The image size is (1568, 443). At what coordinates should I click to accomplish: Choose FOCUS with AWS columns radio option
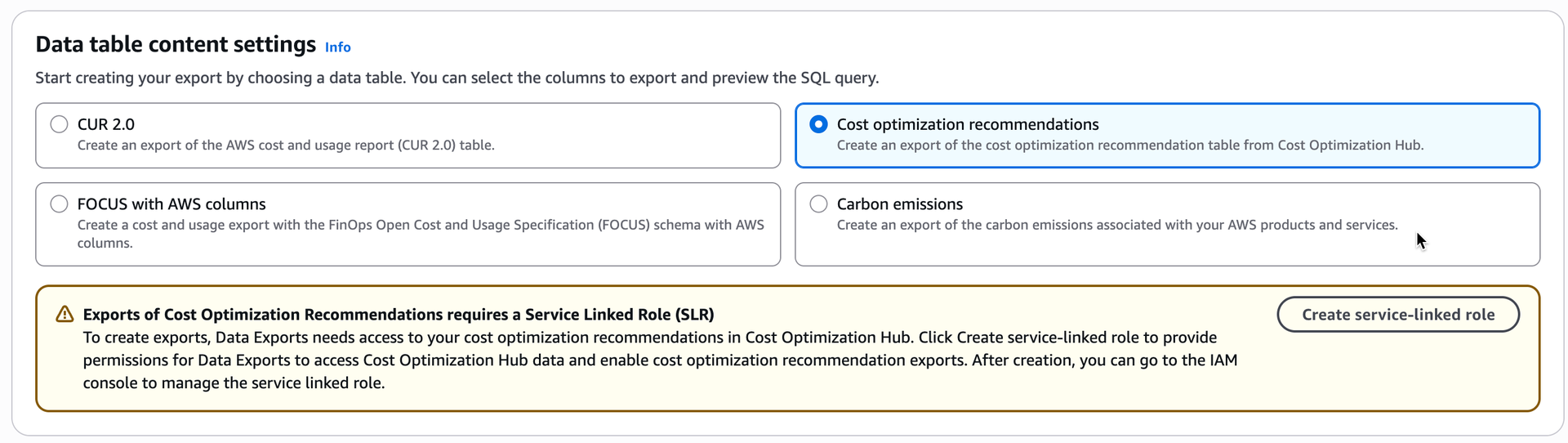click(59, 204)
